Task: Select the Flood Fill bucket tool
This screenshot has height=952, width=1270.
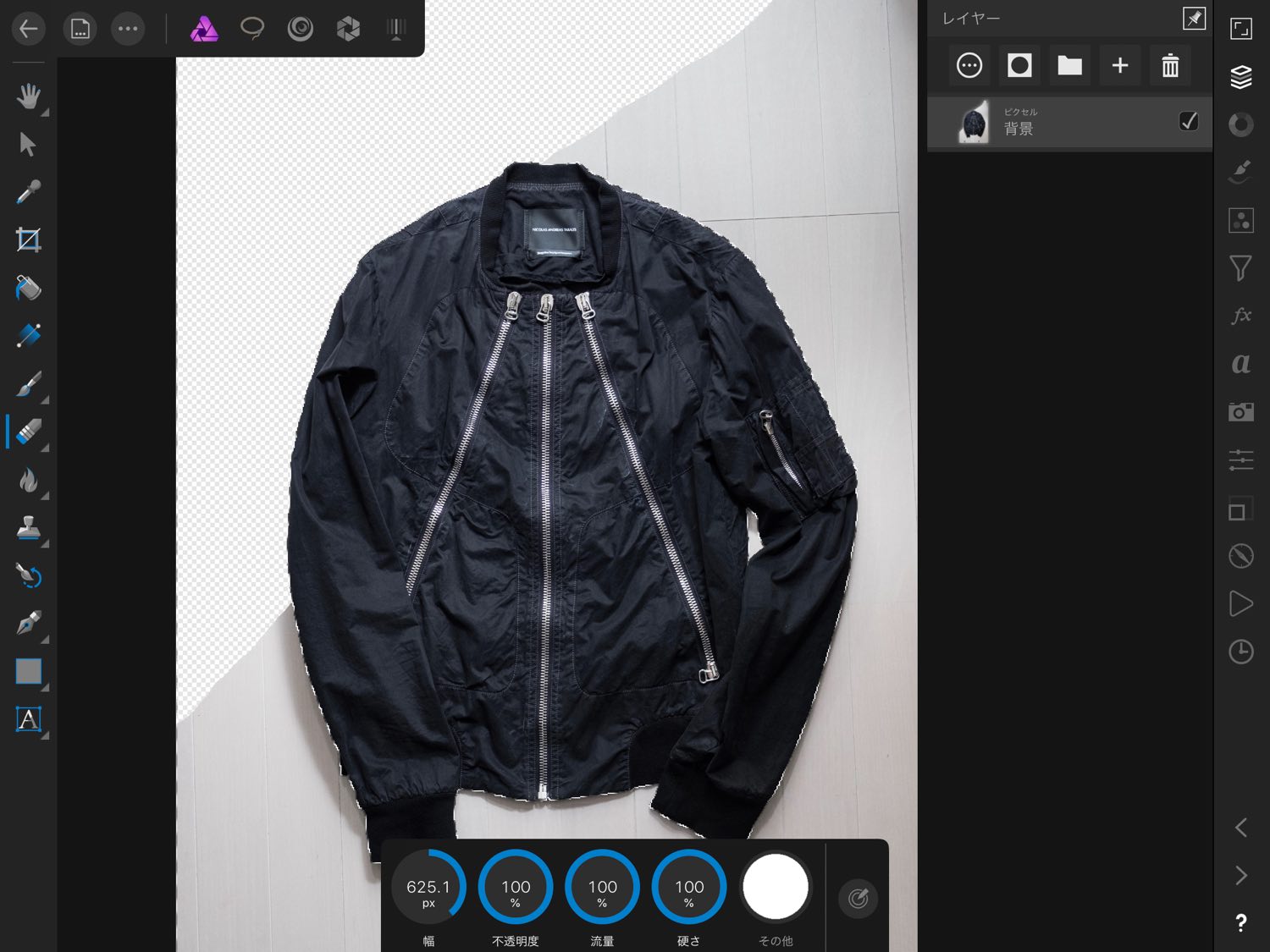Action: coord(28,288)
